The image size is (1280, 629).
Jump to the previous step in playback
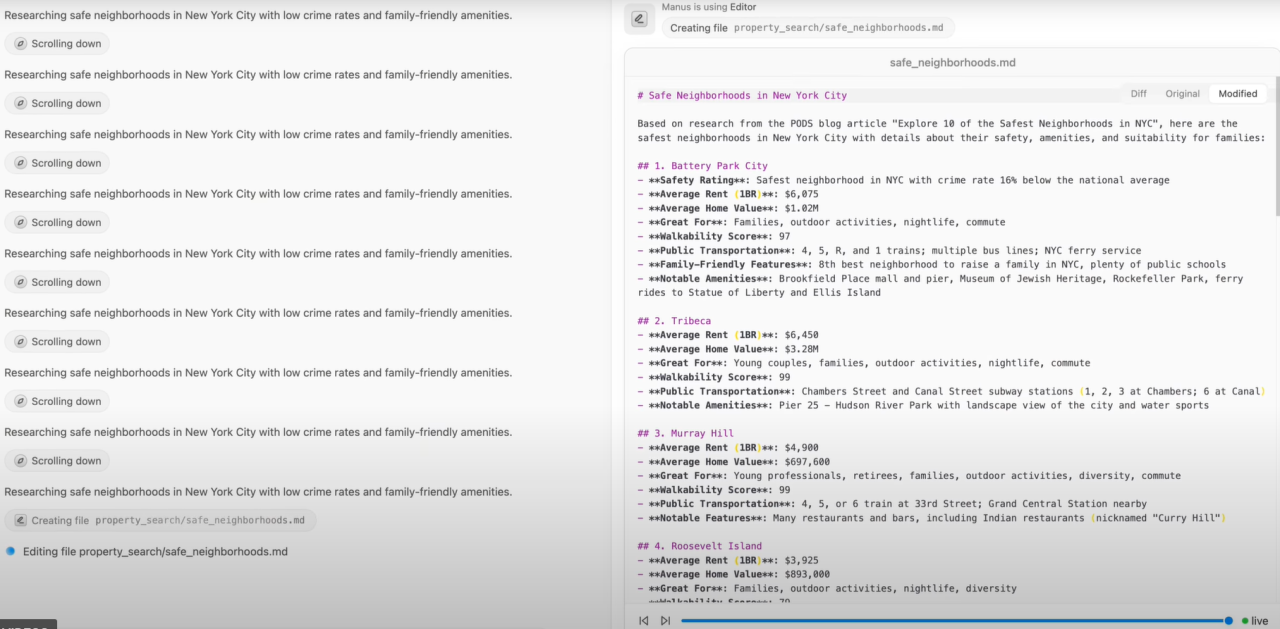point(644,621)
